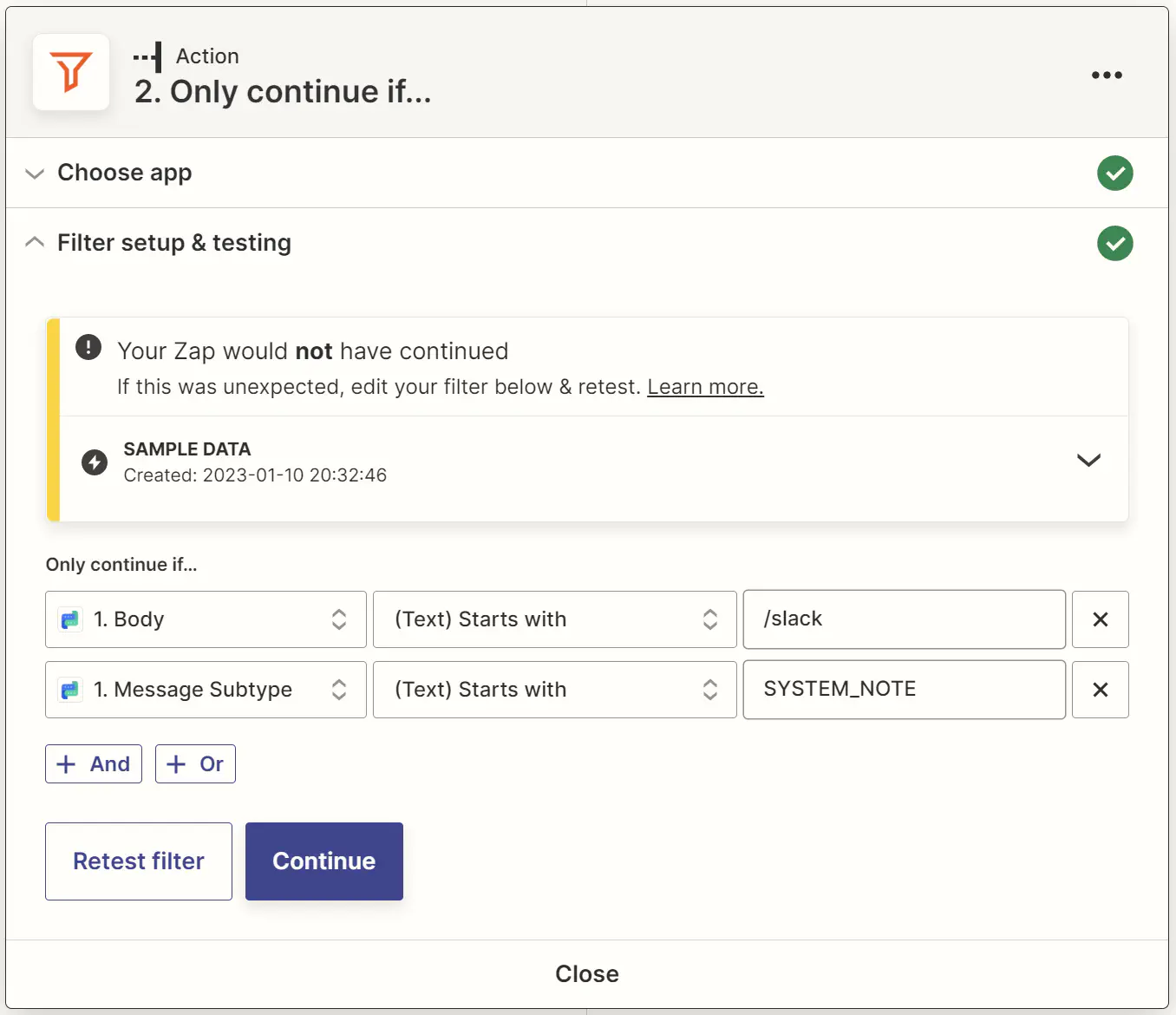
Task: Open the three-dot options menu
Action: tap(1107, 75)
